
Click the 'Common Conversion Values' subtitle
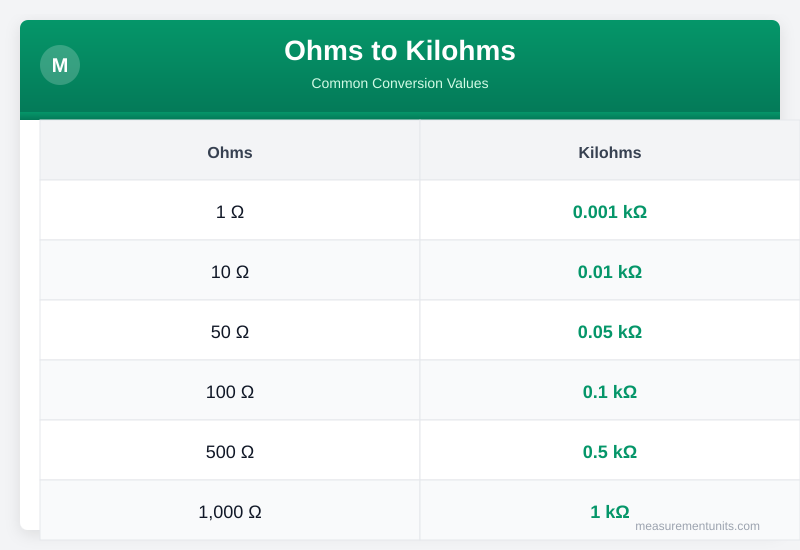click(x=399, y=83)
